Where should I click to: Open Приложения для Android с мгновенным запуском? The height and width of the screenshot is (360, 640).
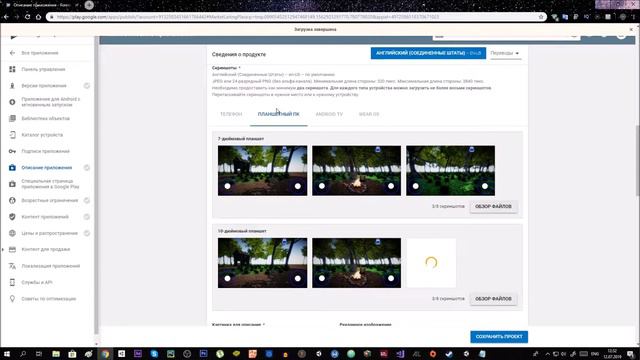click(x=51, y=102)
